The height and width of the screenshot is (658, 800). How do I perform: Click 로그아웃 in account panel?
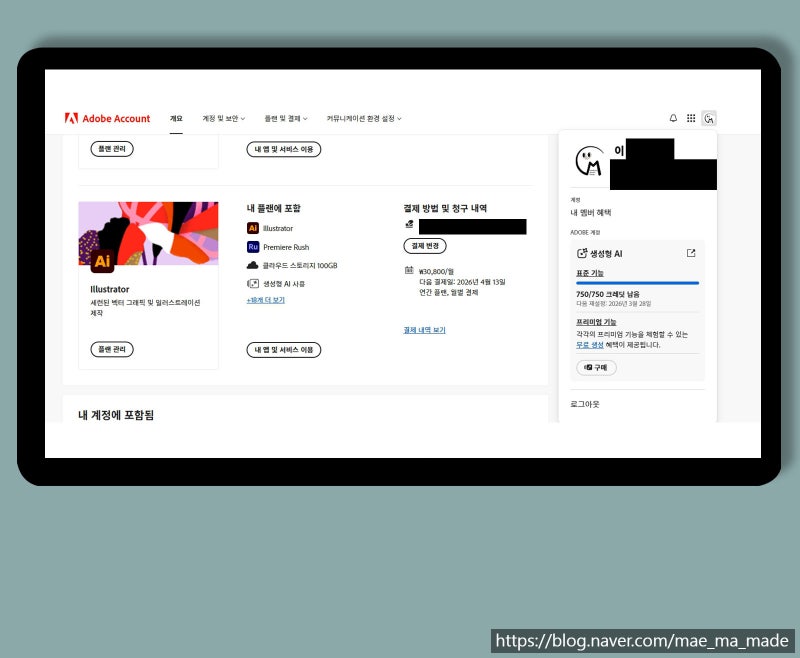[x=585, y=404]
